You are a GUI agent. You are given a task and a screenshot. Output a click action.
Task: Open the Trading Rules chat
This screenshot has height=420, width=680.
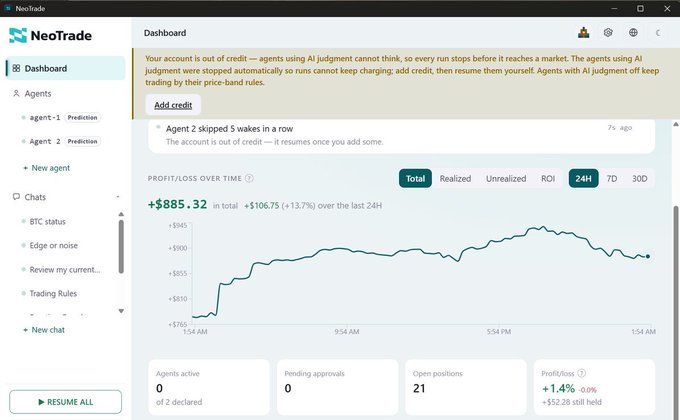(53, 293)
